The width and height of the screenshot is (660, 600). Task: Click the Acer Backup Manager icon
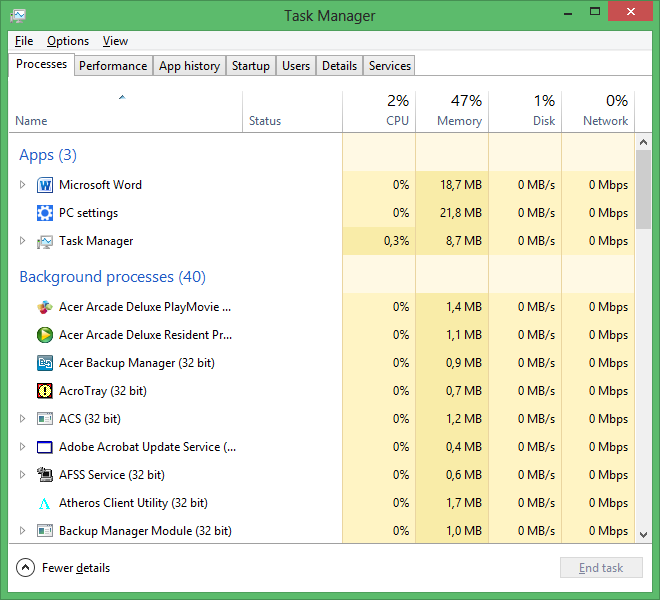click(45, 363)
